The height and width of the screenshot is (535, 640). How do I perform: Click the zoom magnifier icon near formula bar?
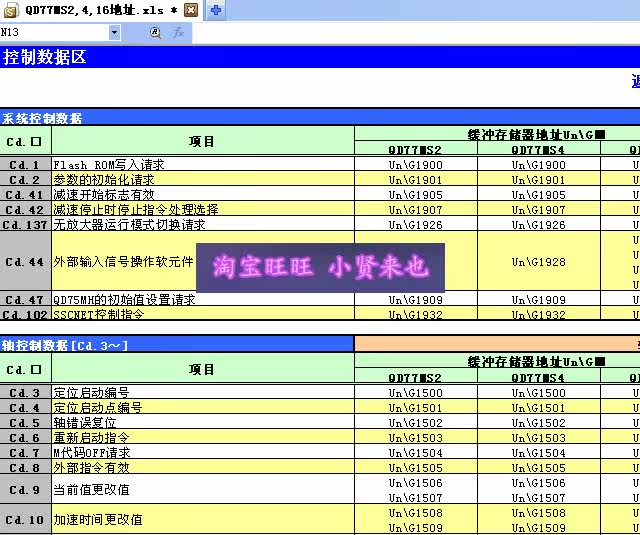point(155,32)
